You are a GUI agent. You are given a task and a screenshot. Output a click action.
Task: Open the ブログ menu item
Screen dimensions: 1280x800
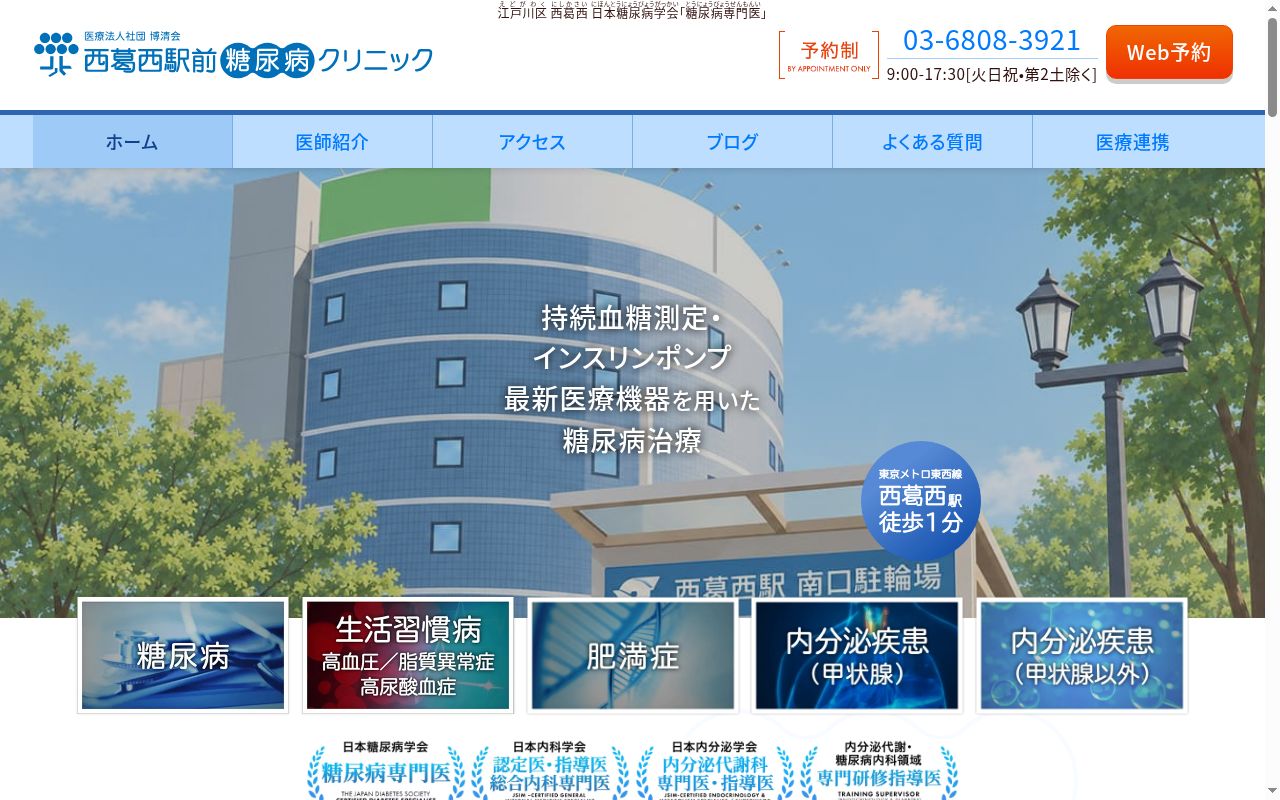732,142
